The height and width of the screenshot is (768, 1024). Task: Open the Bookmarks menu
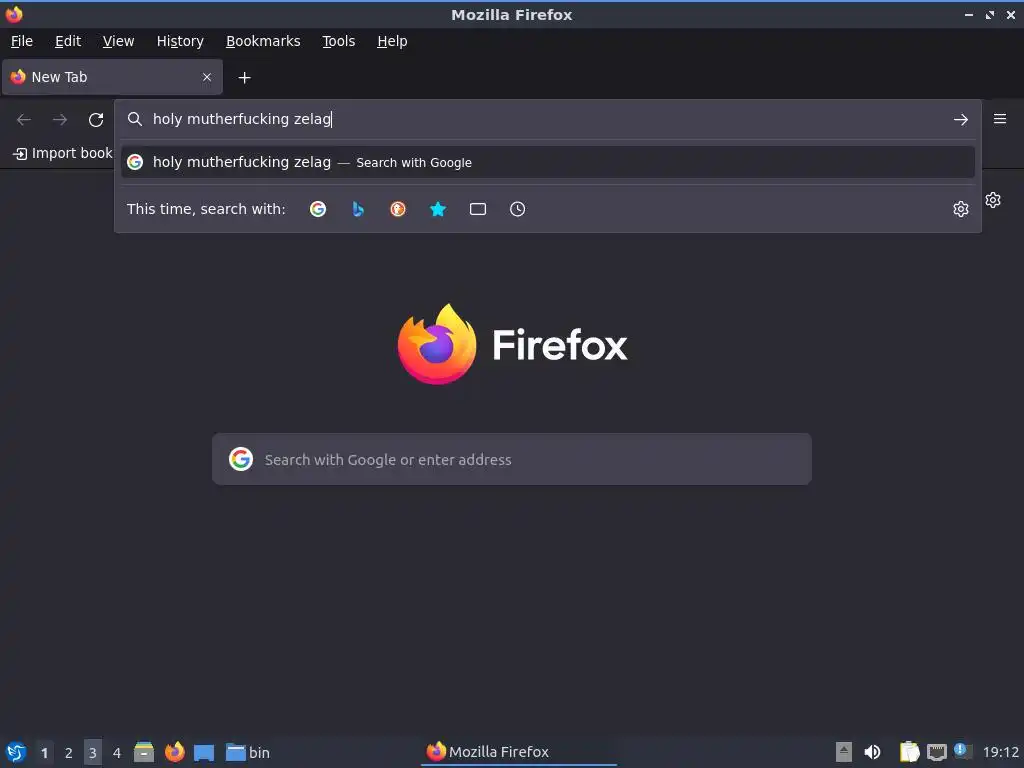pyautogui.click(x=263, y=41)
